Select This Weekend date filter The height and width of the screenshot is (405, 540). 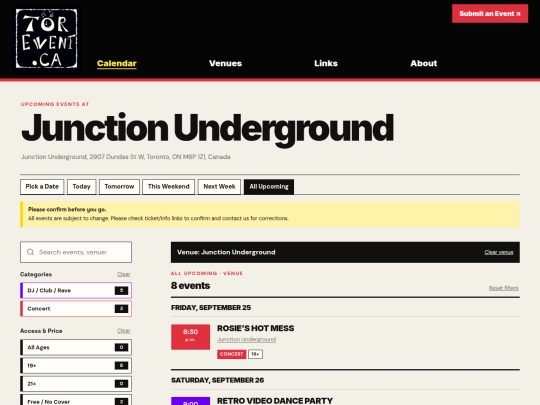point(168,187)
